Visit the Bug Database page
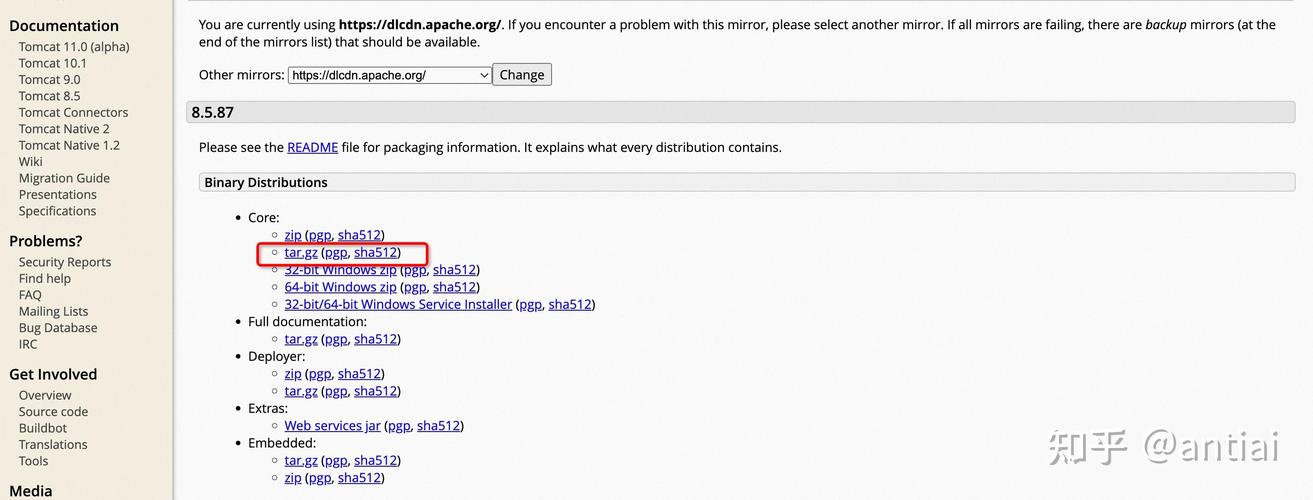1313x500 pixels. pyautogui.click(x=58, y=328)
